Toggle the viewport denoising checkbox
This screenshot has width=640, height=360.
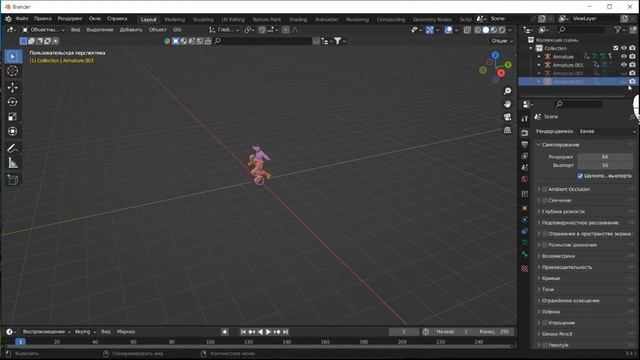tap(580, 176)
